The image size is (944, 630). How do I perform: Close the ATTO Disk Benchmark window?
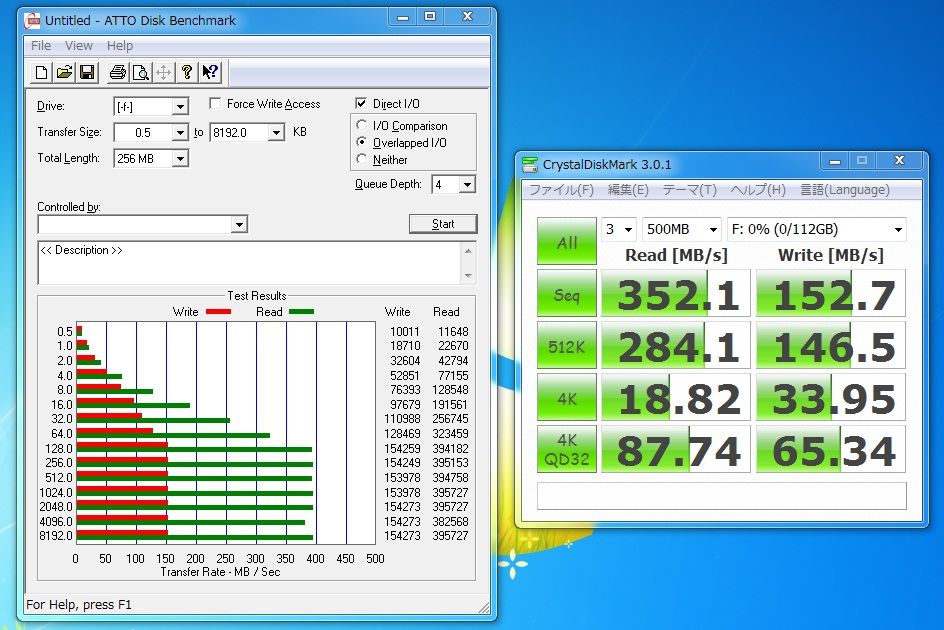[x=468, y=17]
